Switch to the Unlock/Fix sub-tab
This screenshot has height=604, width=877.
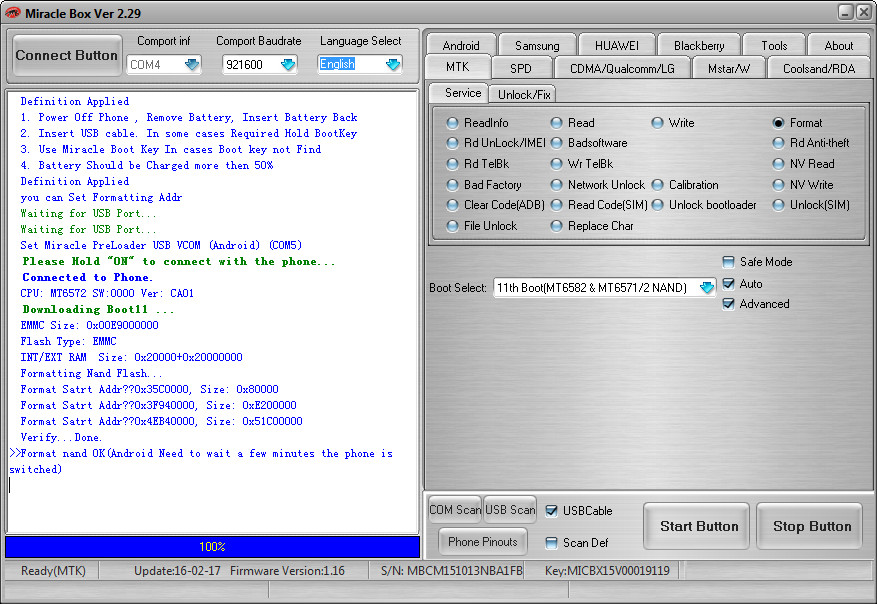(524, 95)
